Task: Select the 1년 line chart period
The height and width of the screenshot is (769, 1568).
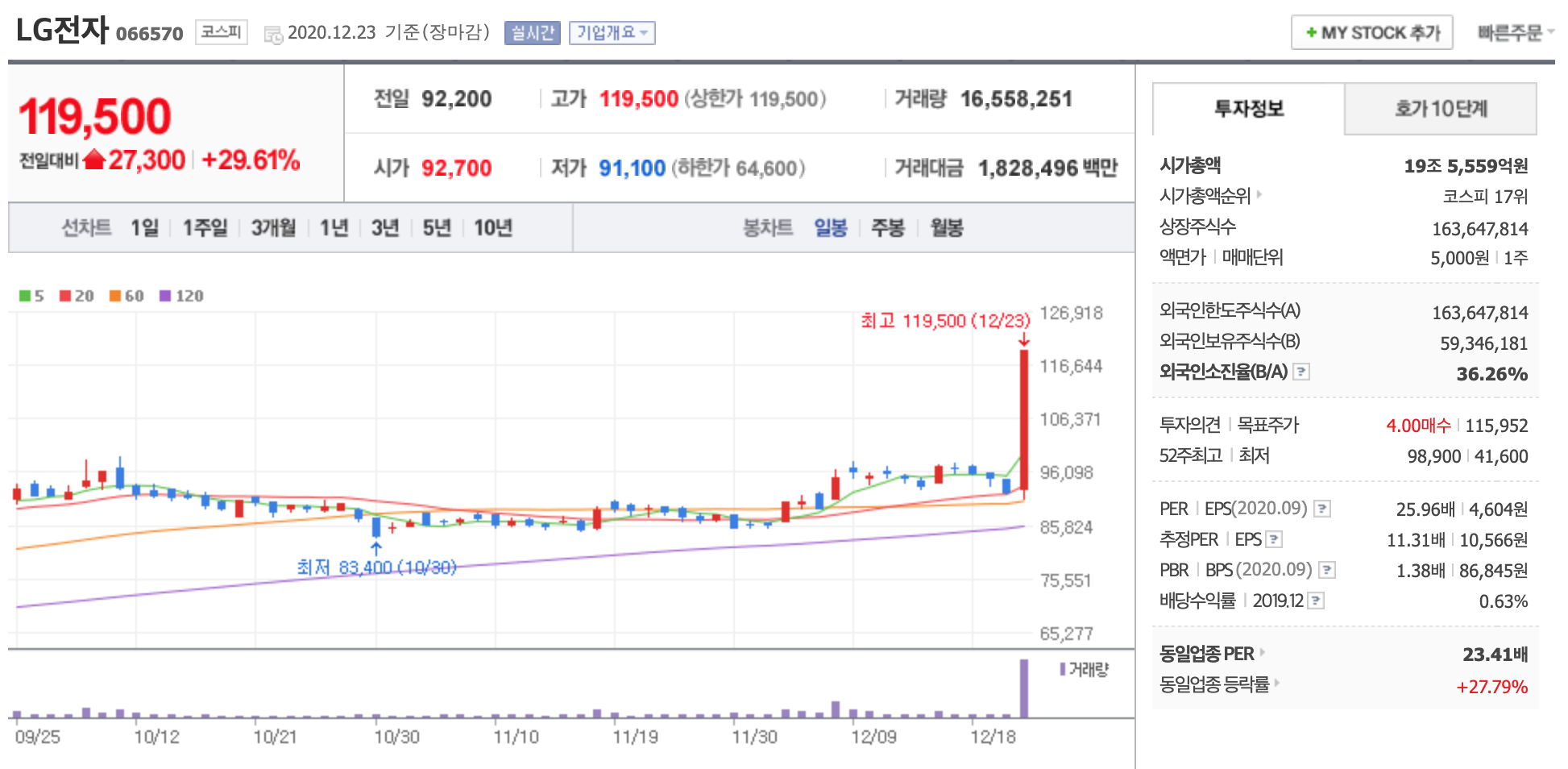Action: click(334, 228)
